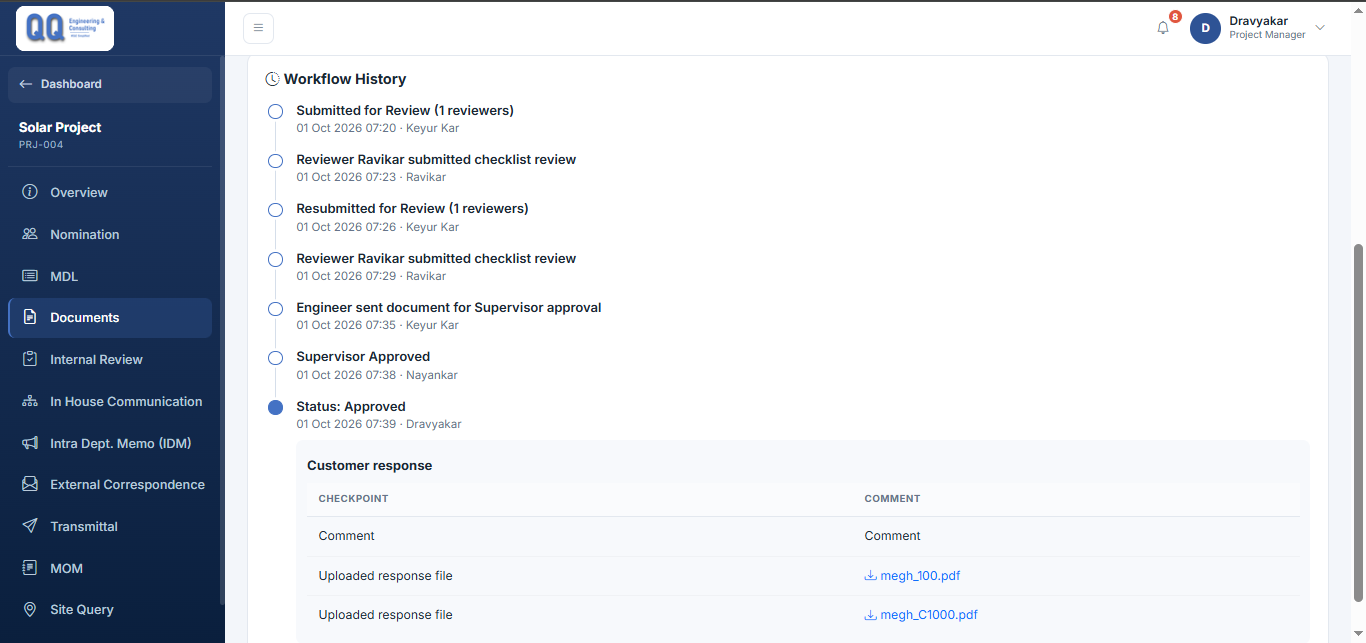Open the MOM section
The width and height of the screenshot is (1366, 643).
click(x=110, y=568)
